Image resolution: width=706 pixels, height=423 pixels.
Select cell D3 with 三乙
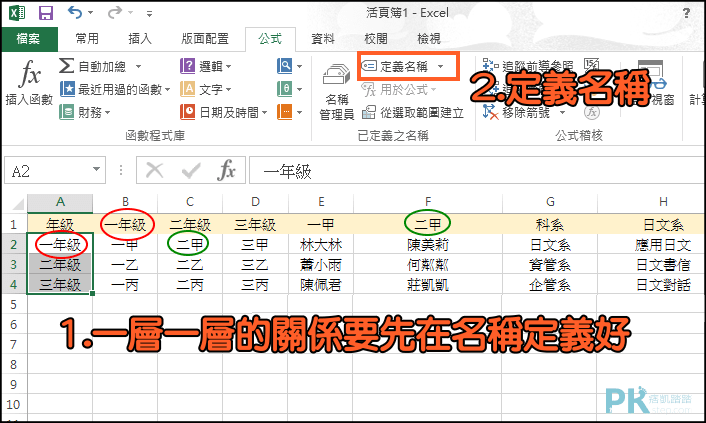tap(255, 265)
